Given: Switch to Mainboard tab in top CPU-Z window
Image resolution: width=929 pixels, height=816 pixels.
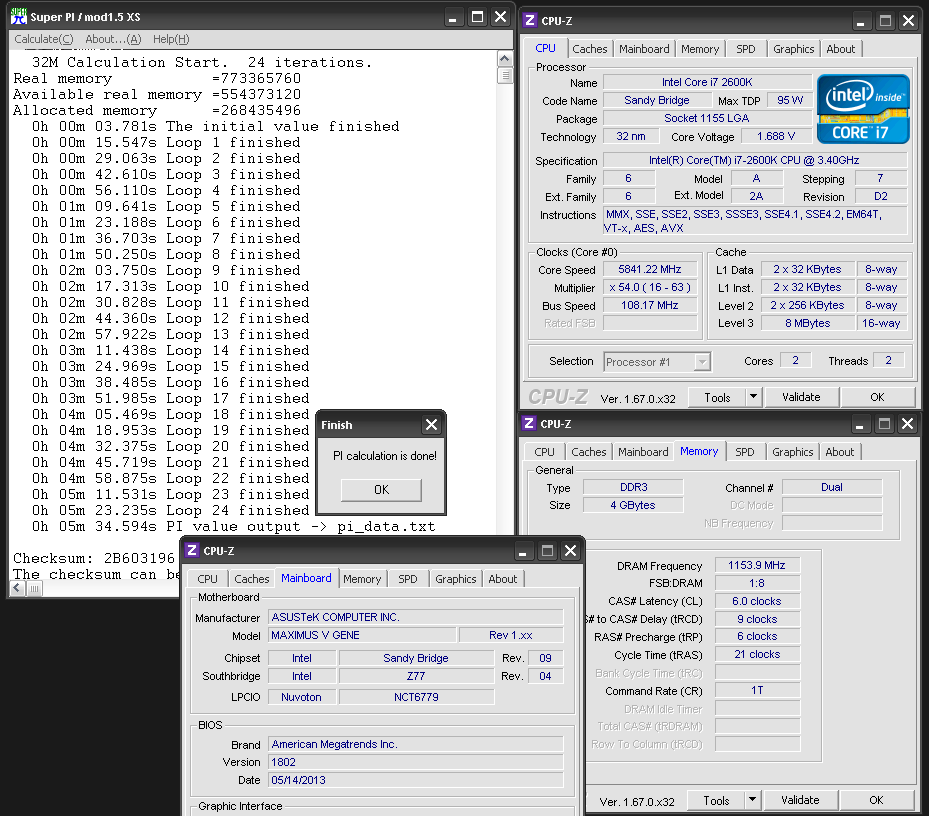Looking at the screenshot, I should coord(644,49).
